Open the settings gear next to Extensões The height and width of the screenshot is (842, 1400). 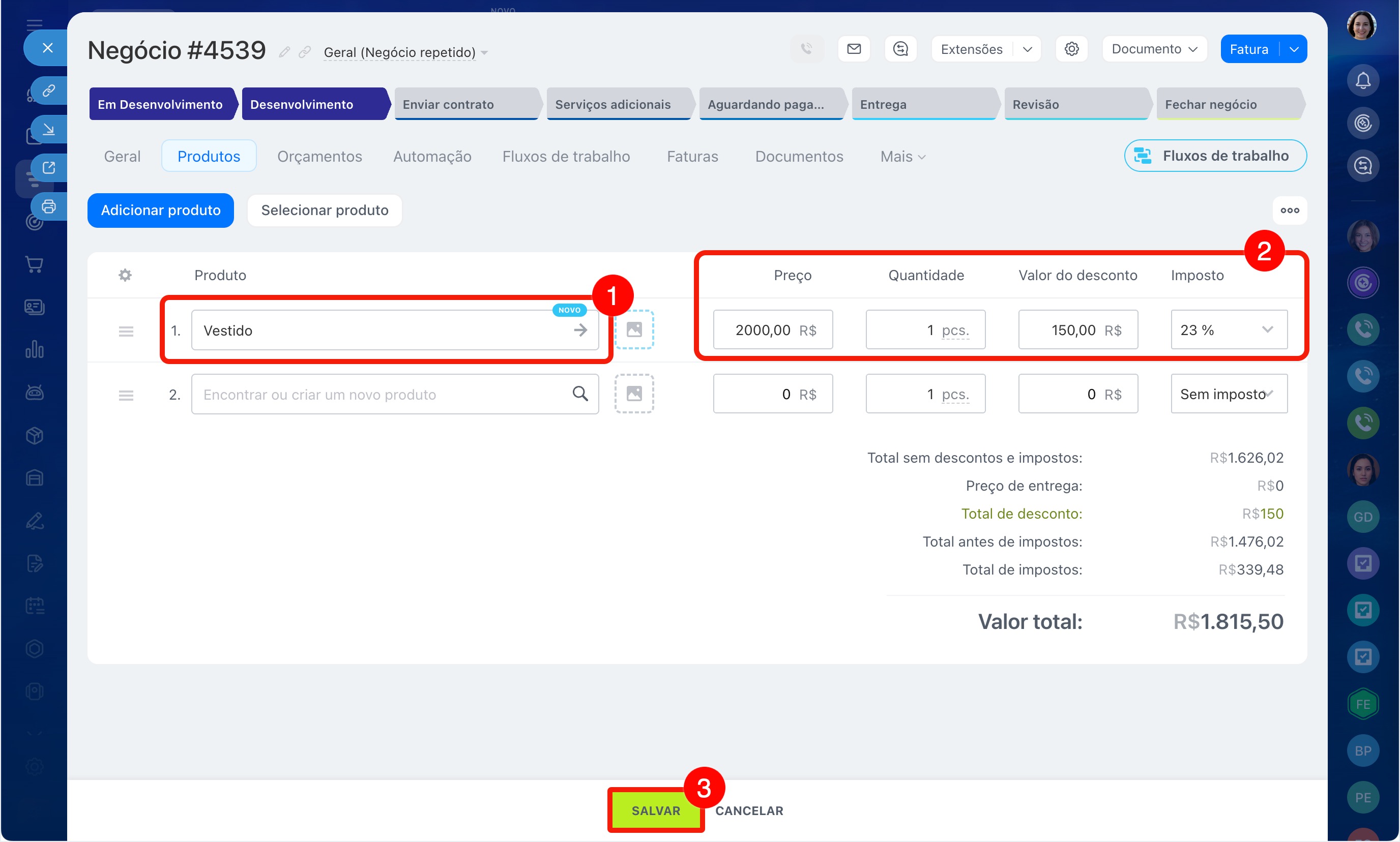1071,49
